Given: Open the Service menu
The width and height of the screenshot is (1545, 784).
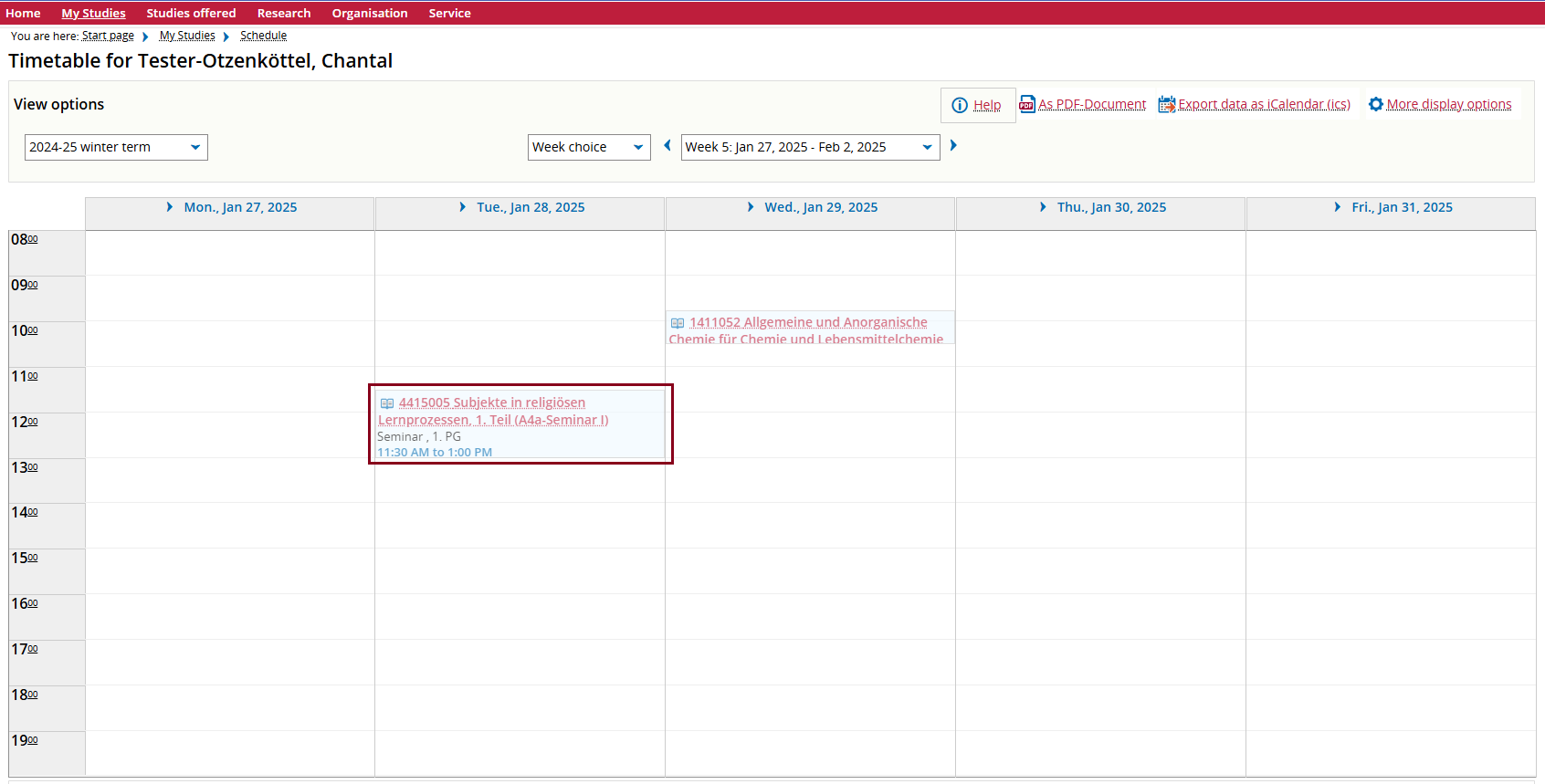Looking at the screenshot, I should [x=450, y=13].
